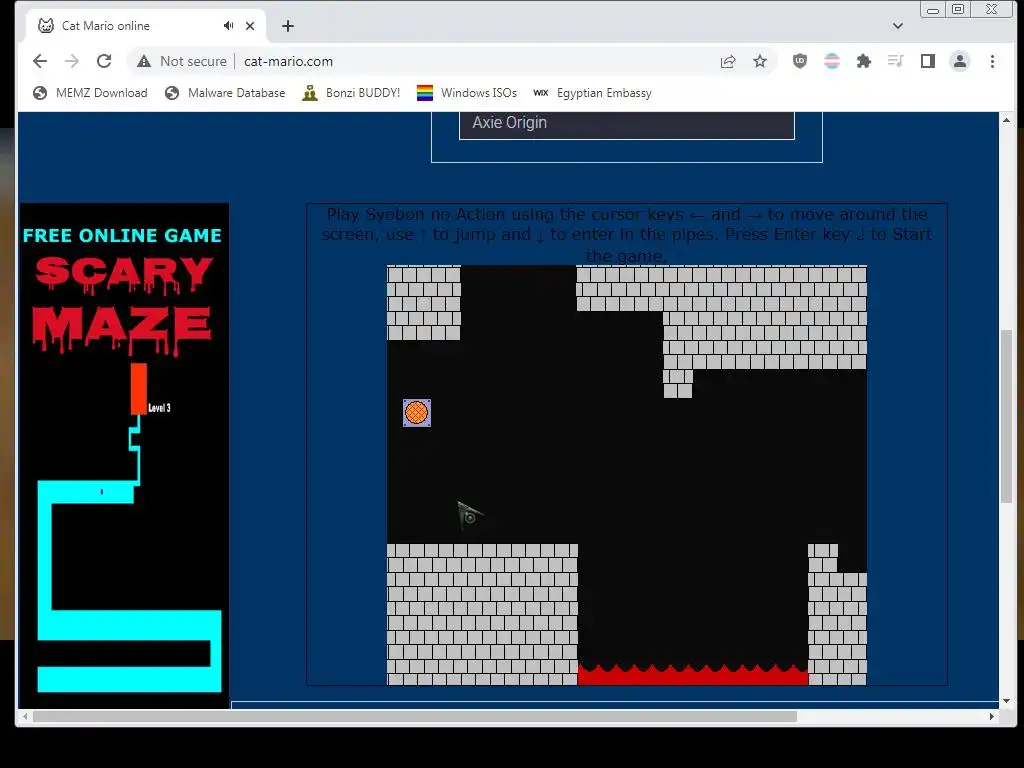
Task: Click the Axie Origin list item
Action: [x=627, y=123]
